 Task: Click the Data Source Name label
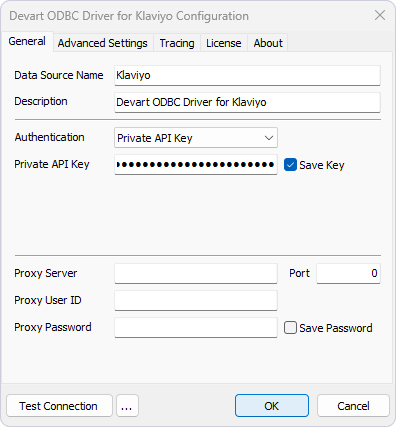[59, 75]
